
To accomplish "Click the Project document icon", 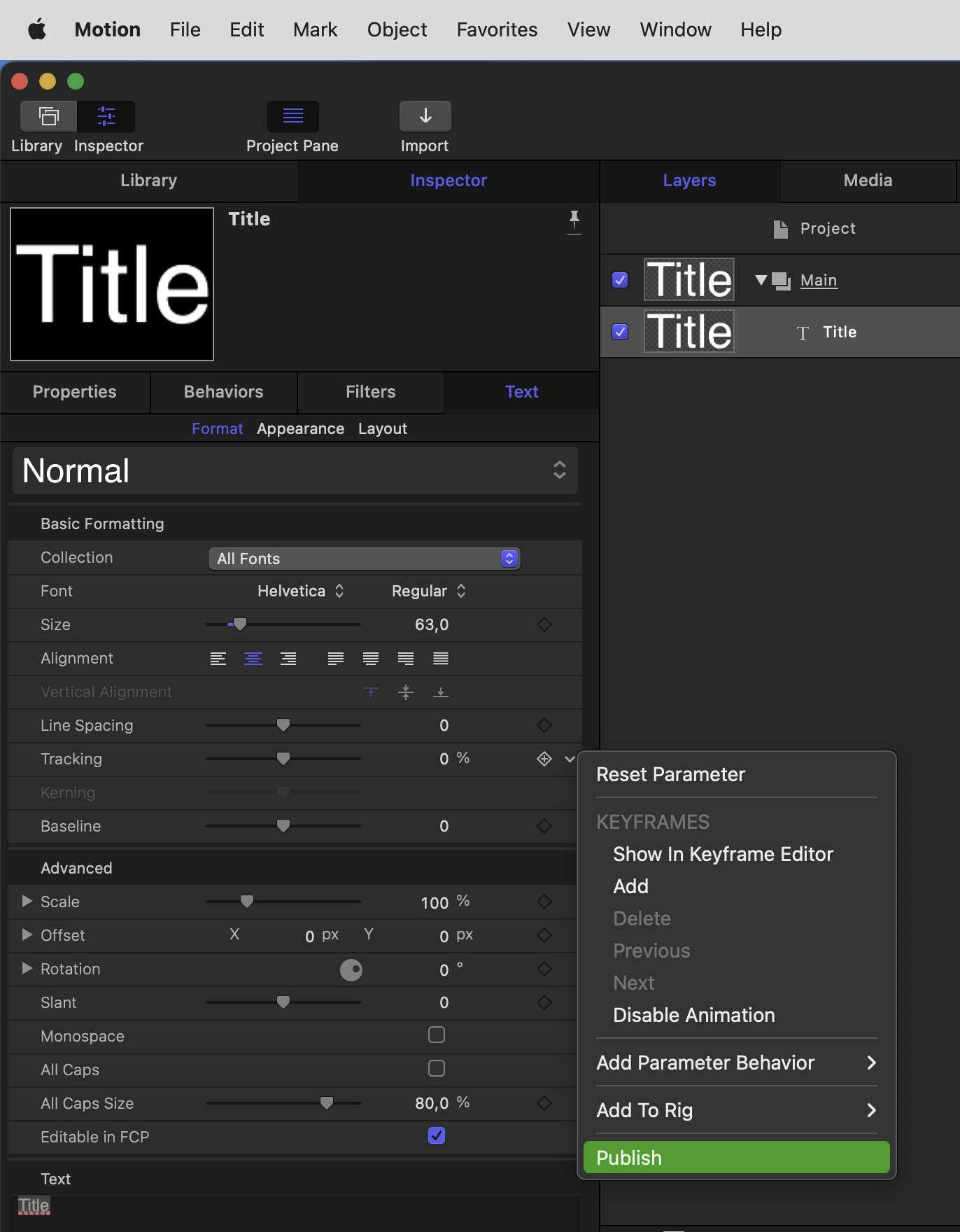I will point(781,229).
